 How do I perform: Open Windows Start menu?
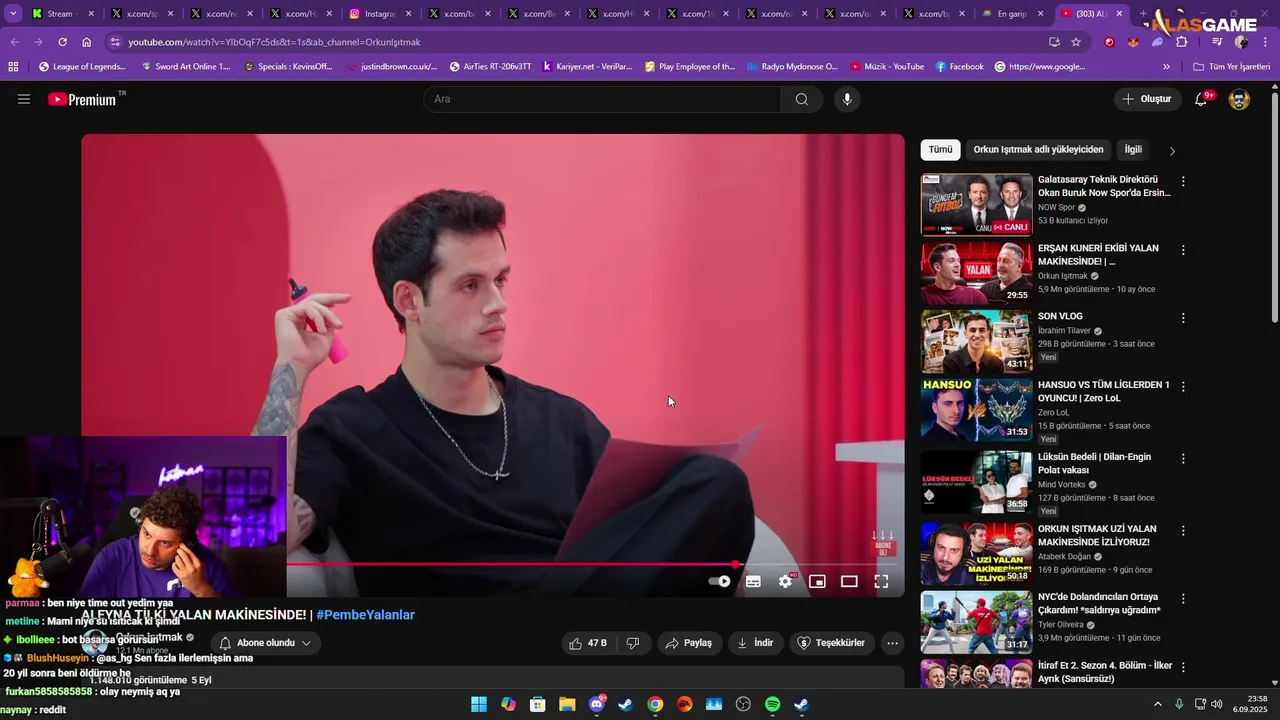click(479, 704)
